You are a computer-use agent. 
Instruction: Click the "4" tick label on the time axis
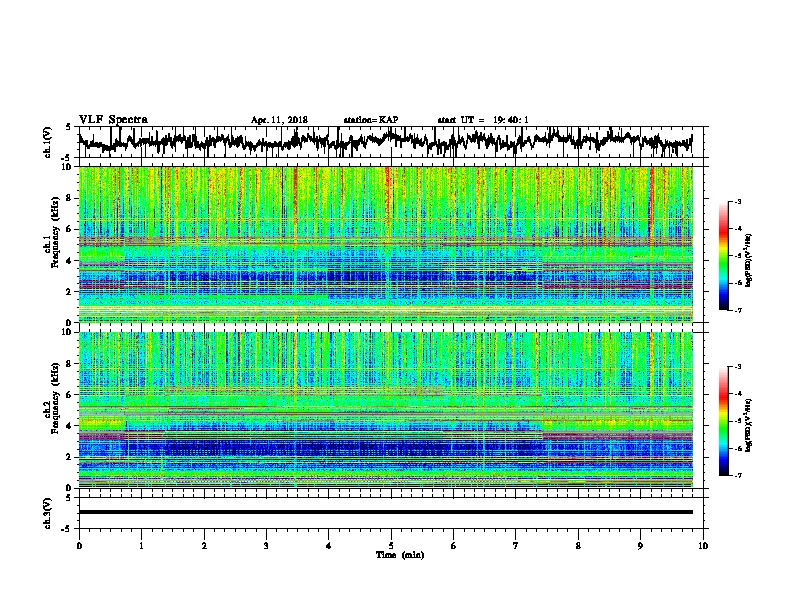[x=329, y=546]
